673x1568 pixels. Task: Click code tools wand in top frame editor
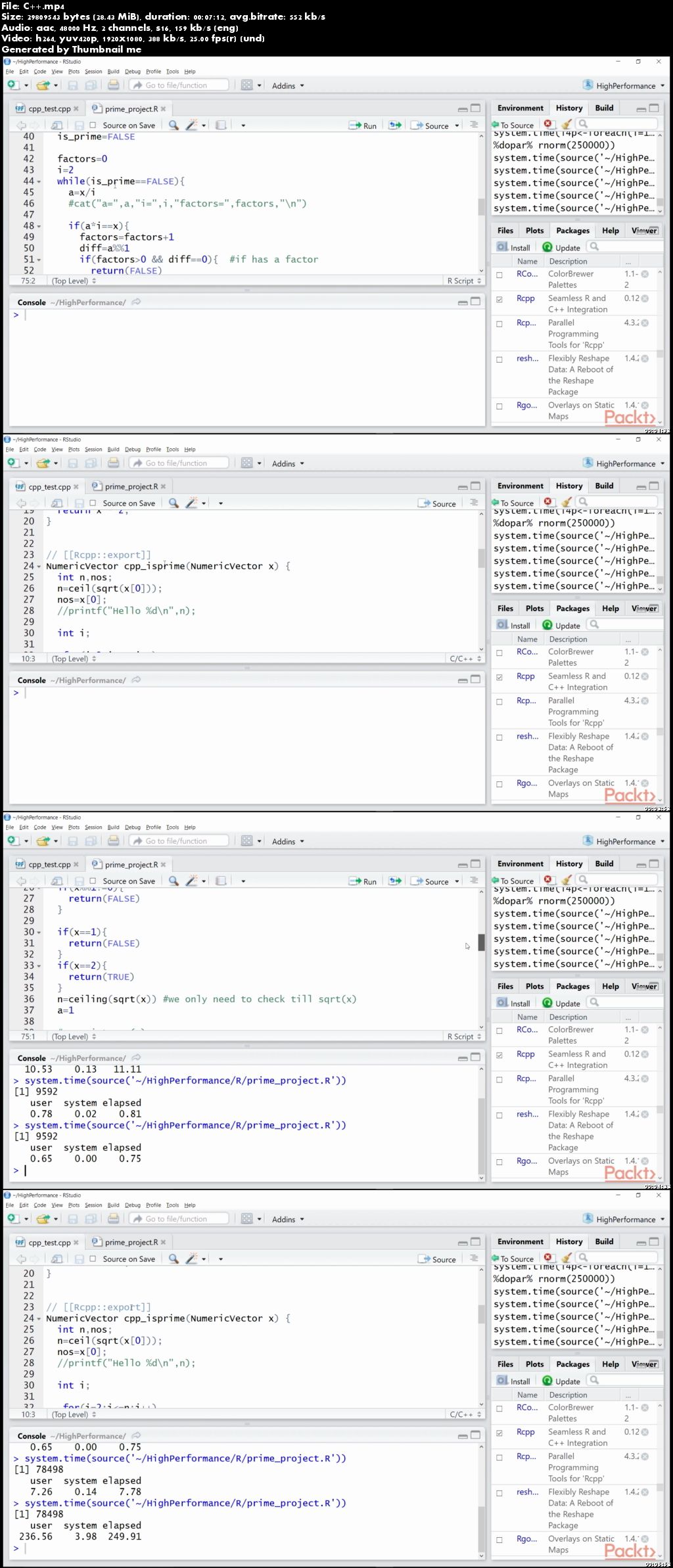click(191, 125)
